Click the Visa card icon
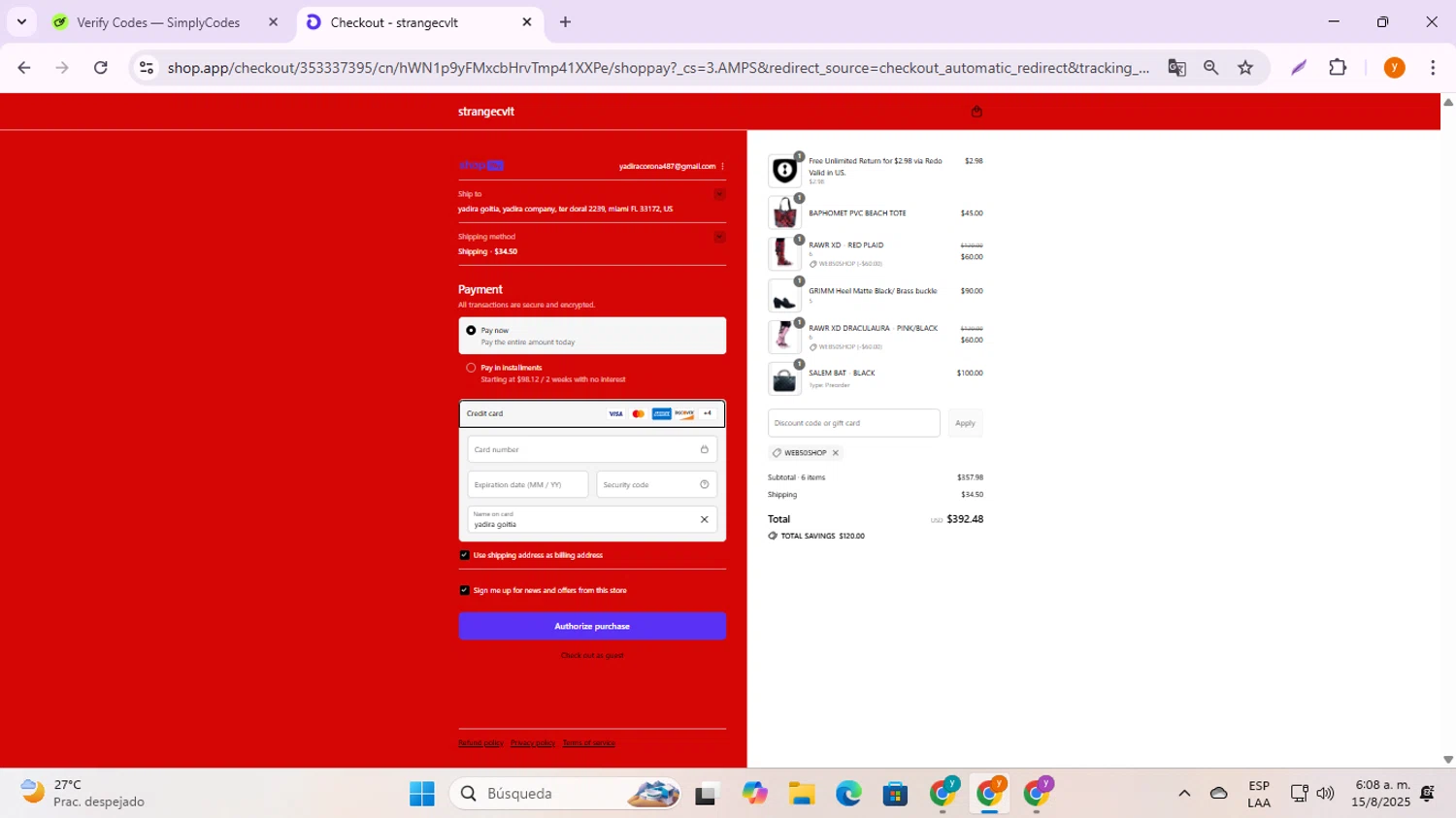Image resolution: width=1456 pixels, height=818 pixels. point(615,414)
